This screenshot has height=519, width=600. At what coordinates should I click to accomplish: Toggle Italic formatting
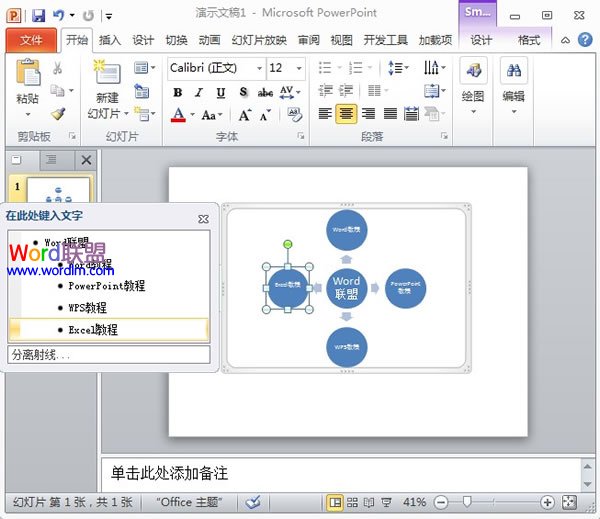199,92
